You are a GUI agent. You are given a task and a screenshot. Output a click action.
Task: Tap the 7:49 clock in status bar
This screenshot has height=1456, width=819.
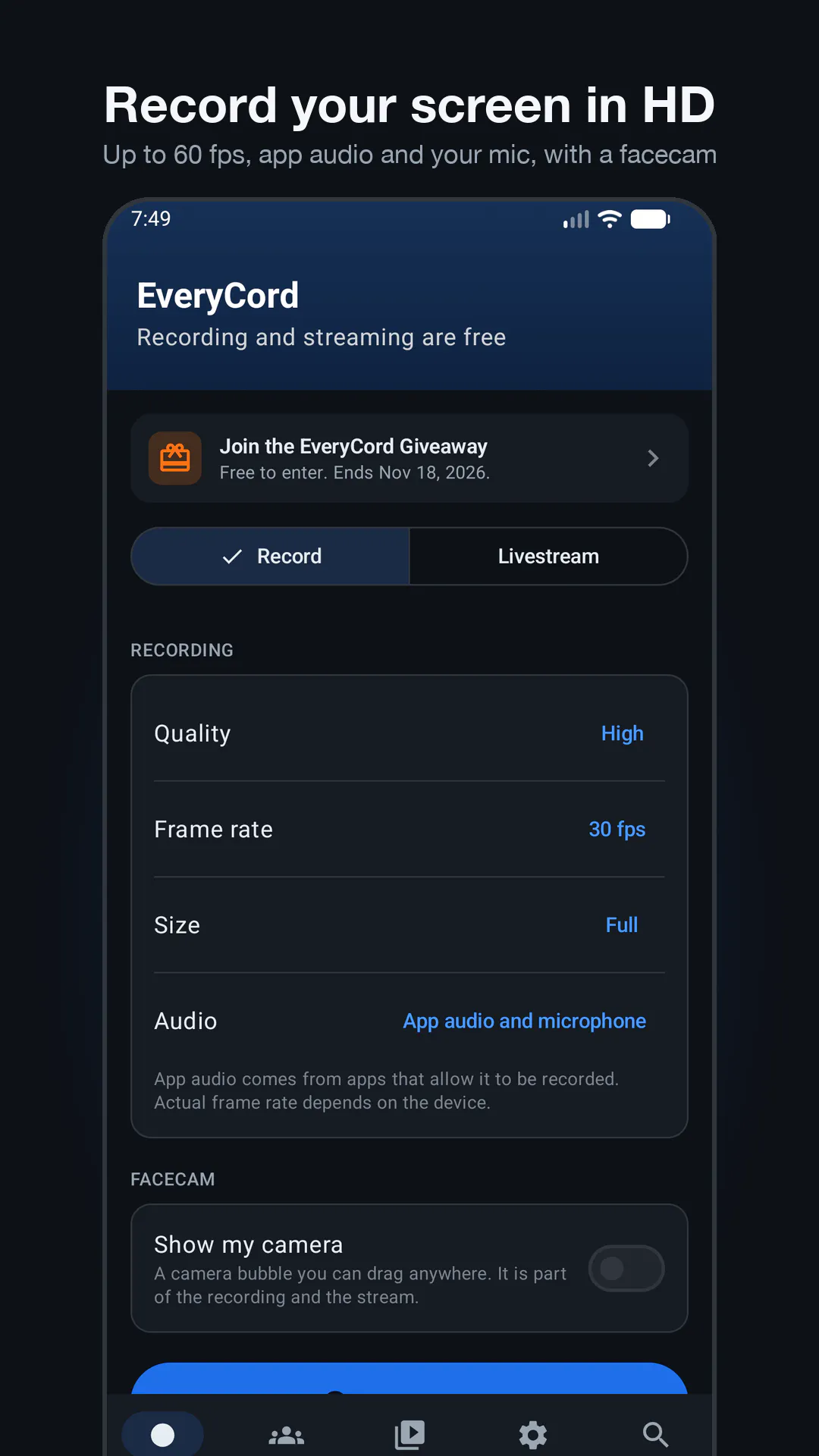click(x=151, y=218)
